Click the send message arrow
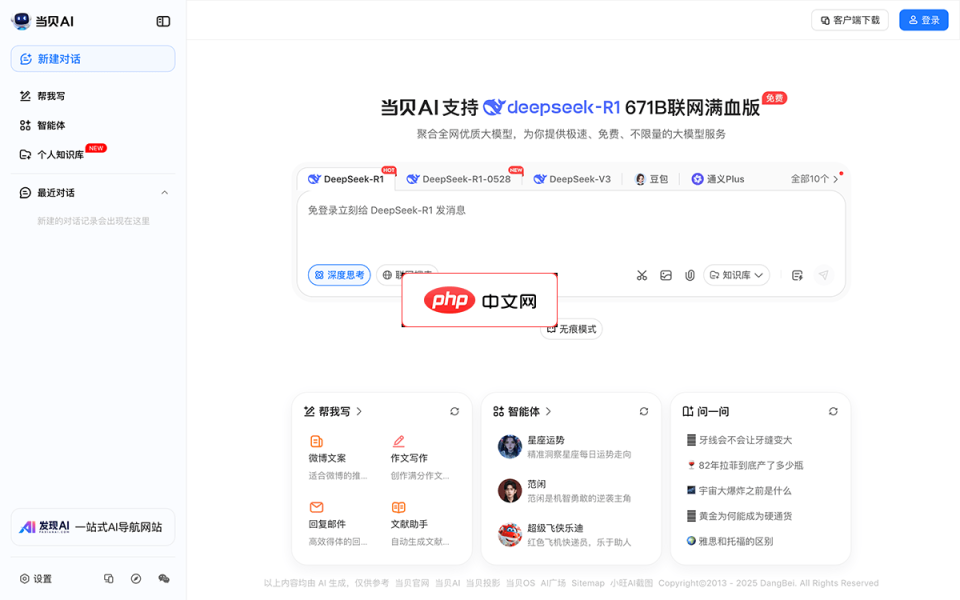This screenshot has height=600, width=960. [824, 276]
